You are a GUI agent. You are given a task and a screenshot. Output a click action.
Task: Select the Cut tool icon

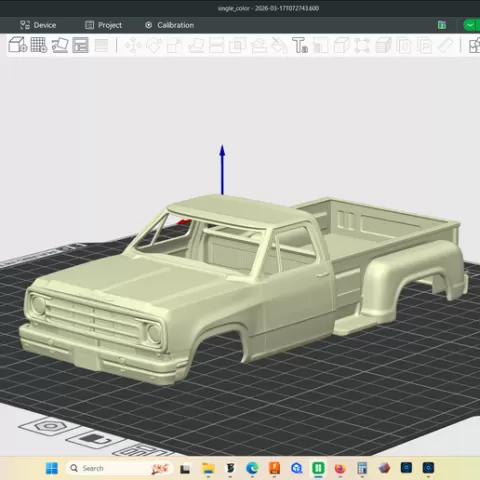click(216, 46)
